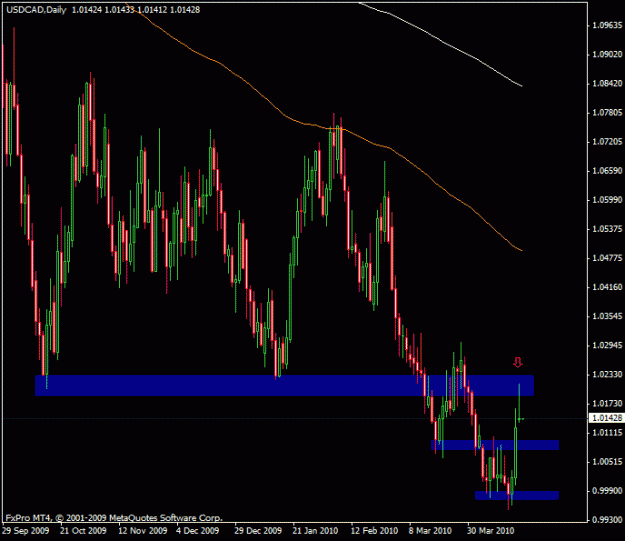Viewport: 625px width, 541px height.
Task: Select the red down-arrow chart marker
Action: [517, 362]
